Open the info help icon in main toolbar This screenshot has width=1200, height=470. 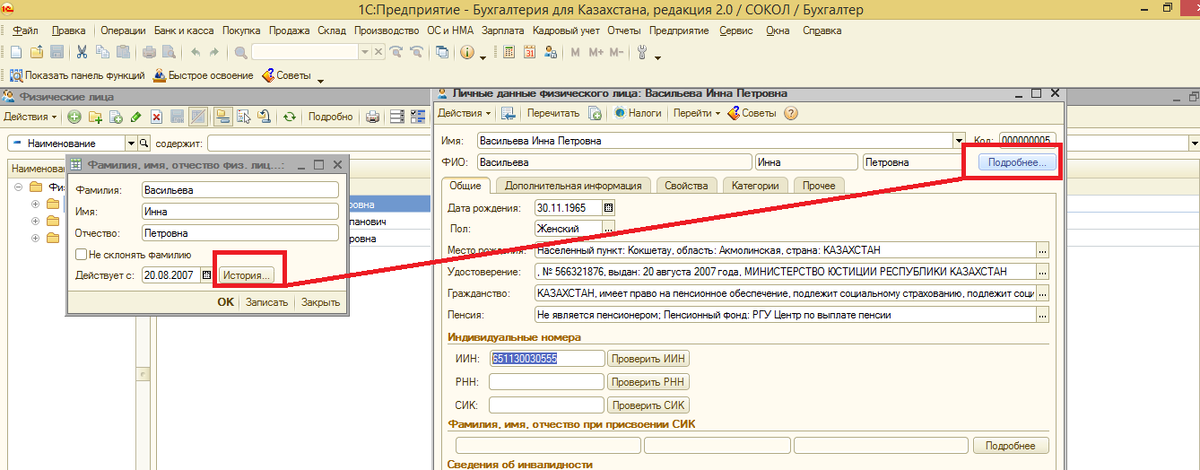(466, 52)
